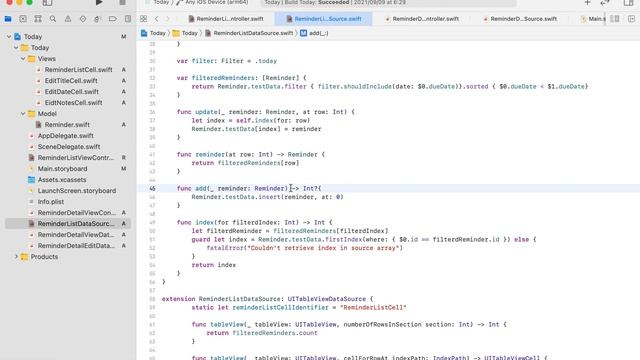Open EditDateCell.swift file
The height and width of the screenshot is (360, 640).
pos(71,92)
